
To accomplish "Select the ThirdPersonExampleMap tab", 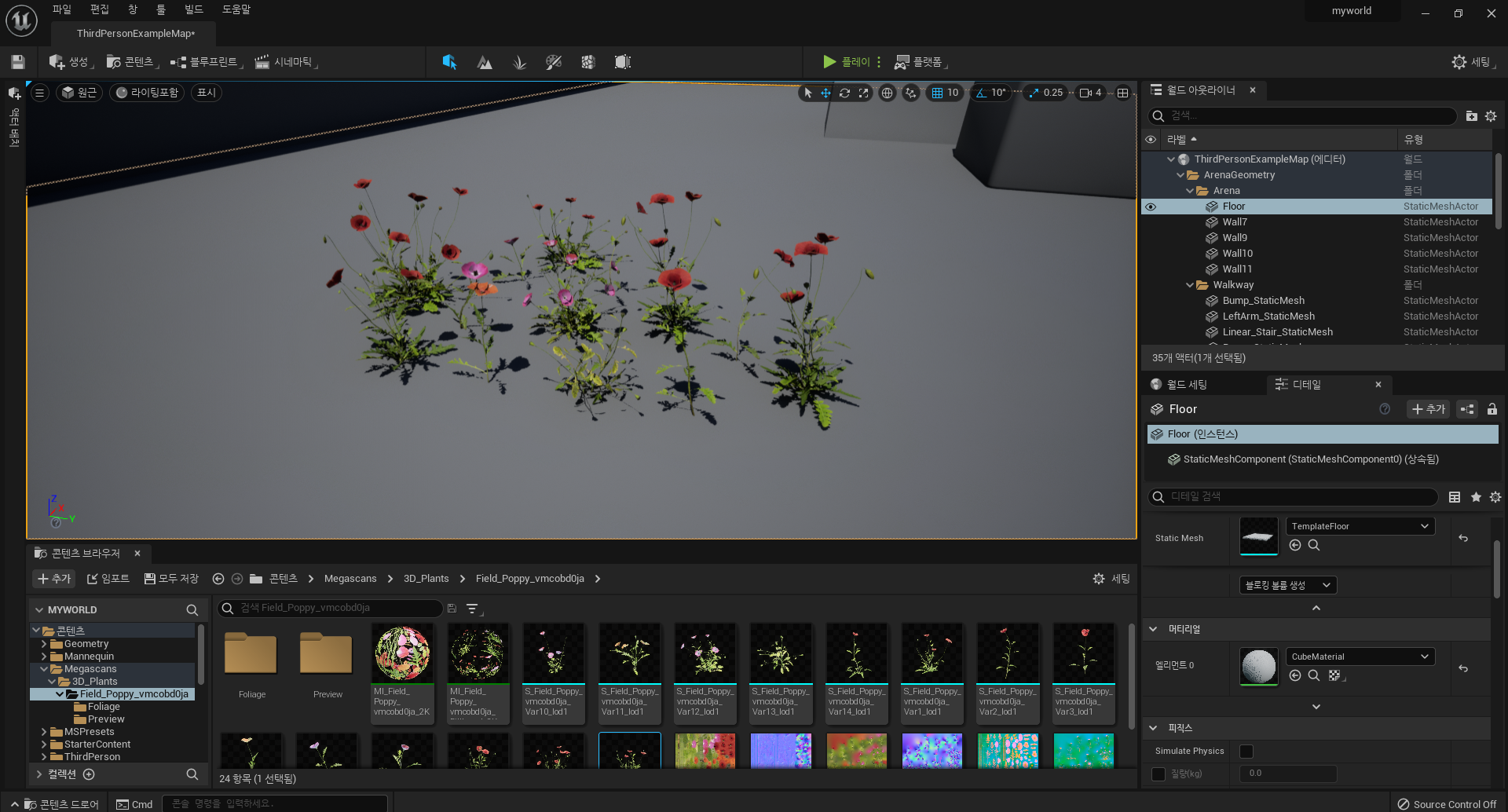I will 135,33.
